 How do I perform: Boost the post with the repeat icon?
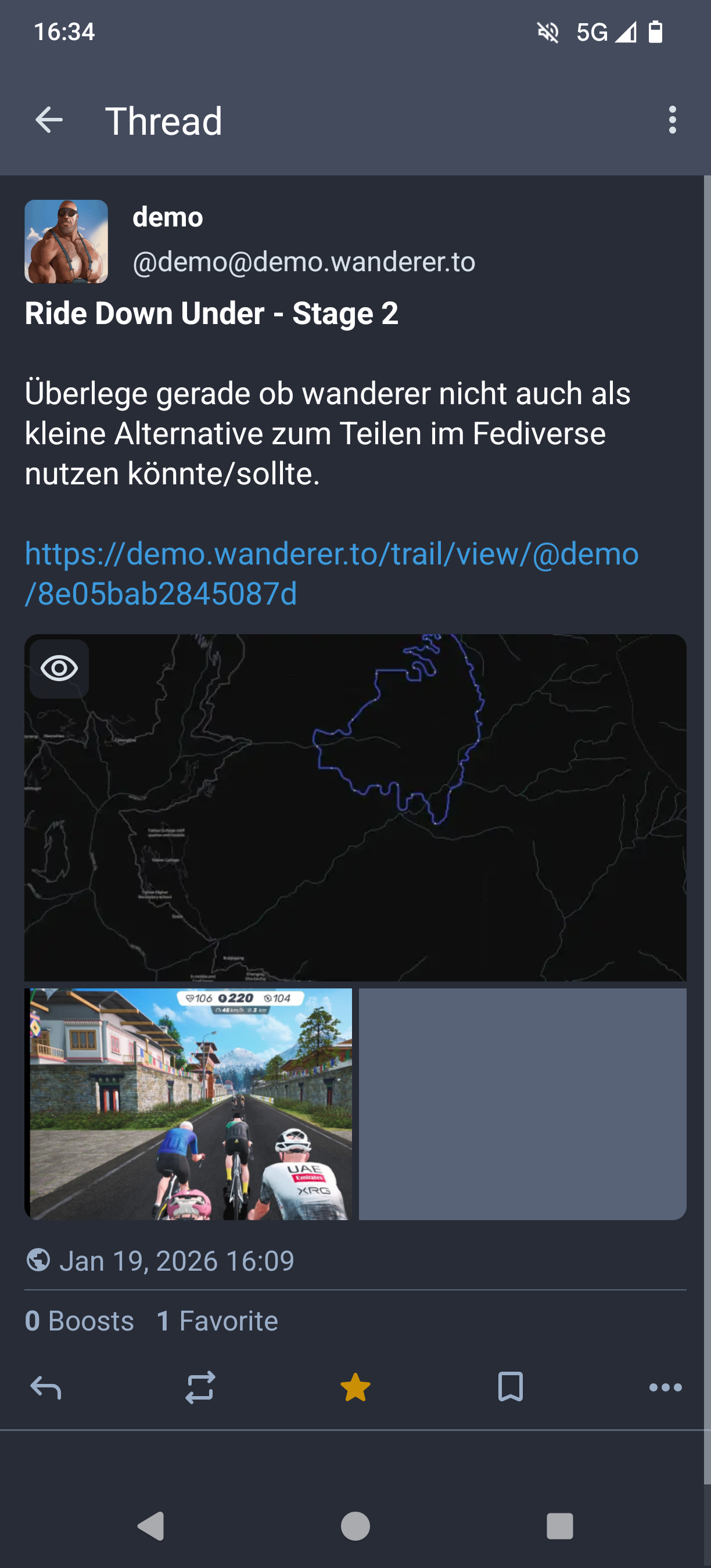[200, 1388]
